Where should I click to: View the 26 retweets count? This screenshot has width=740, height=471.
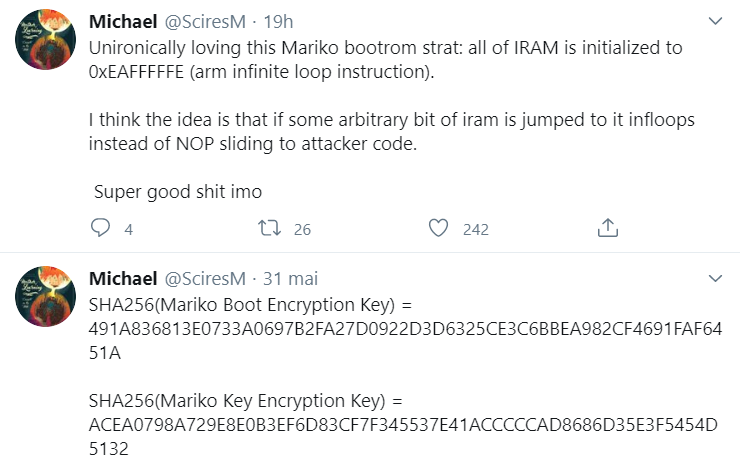pyautogui.click(x=302, y=229)
